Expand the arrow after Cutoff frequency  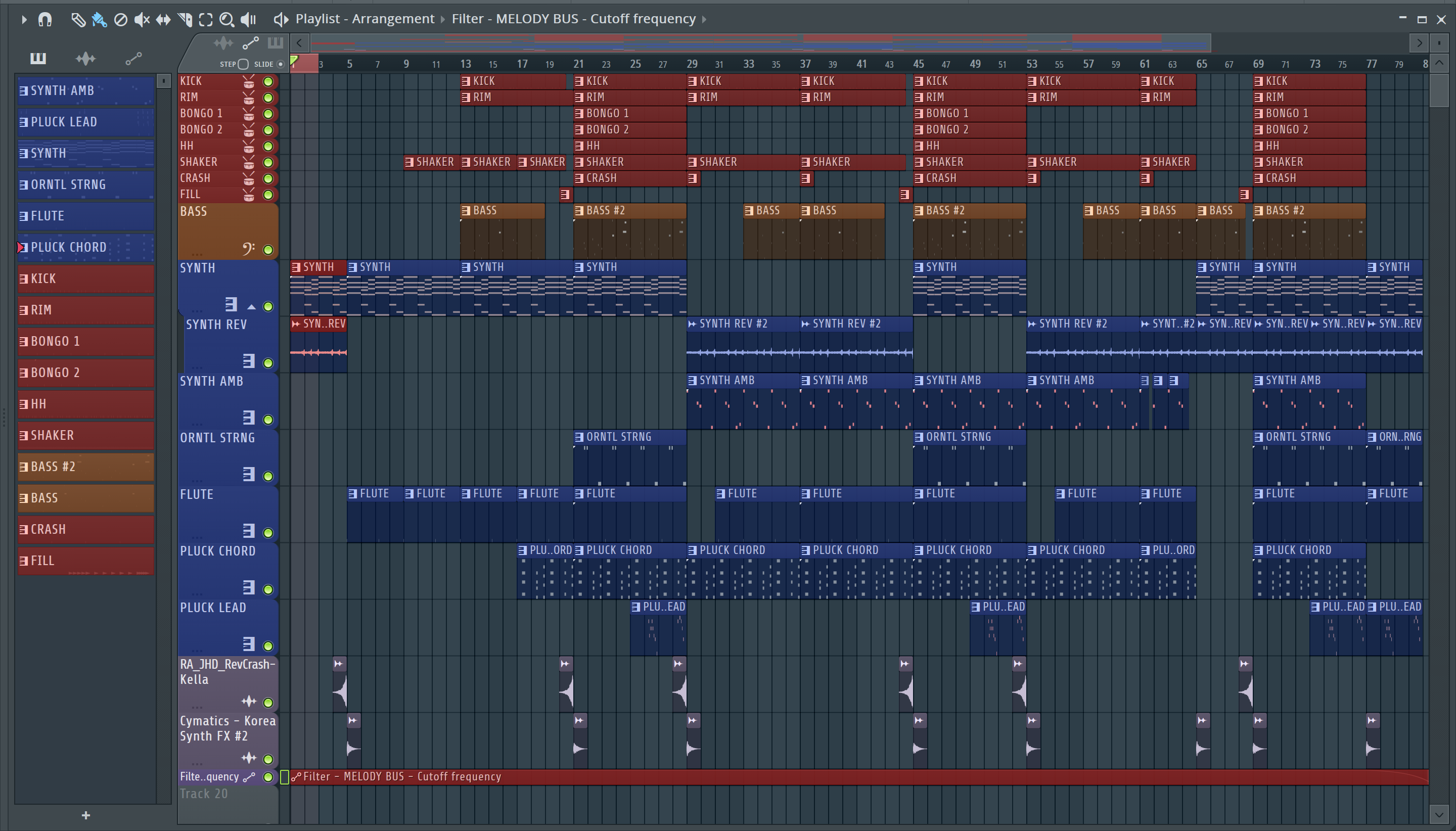[704, 19]
